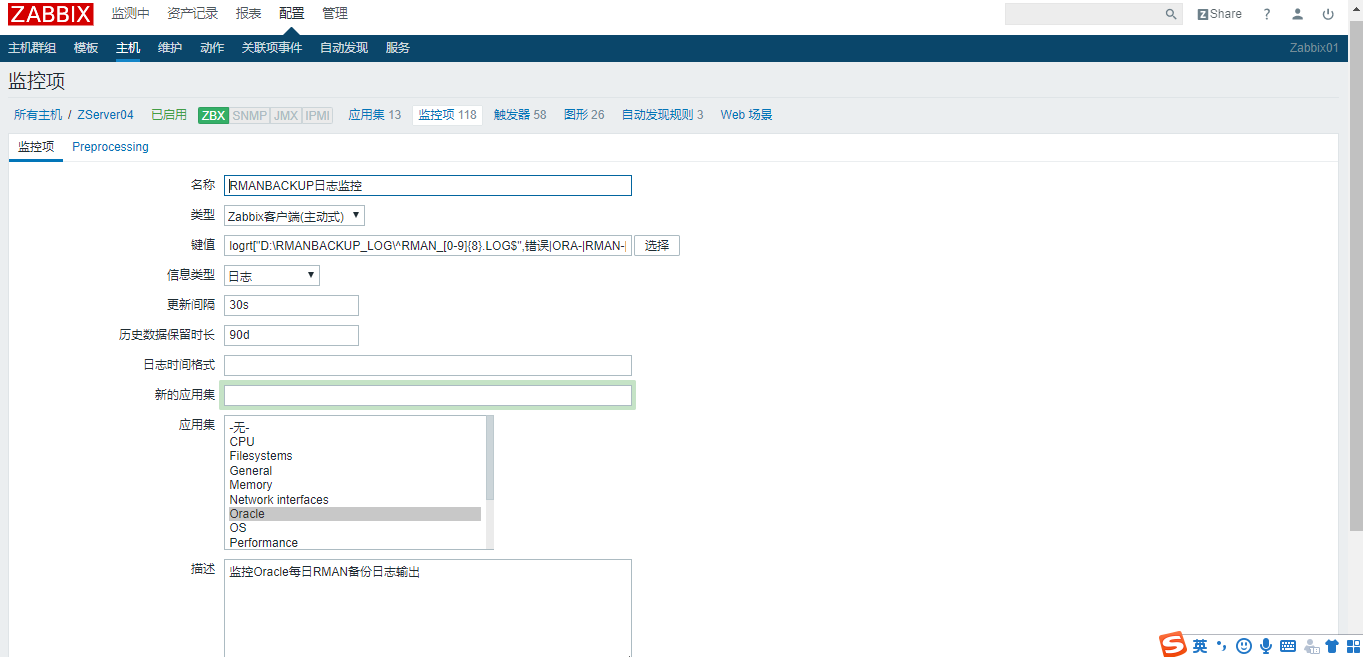The width and height of the screenshot is (1363, 657).
Task: Click the 键值 logrt input field
Action: click(x=428, y=245)
